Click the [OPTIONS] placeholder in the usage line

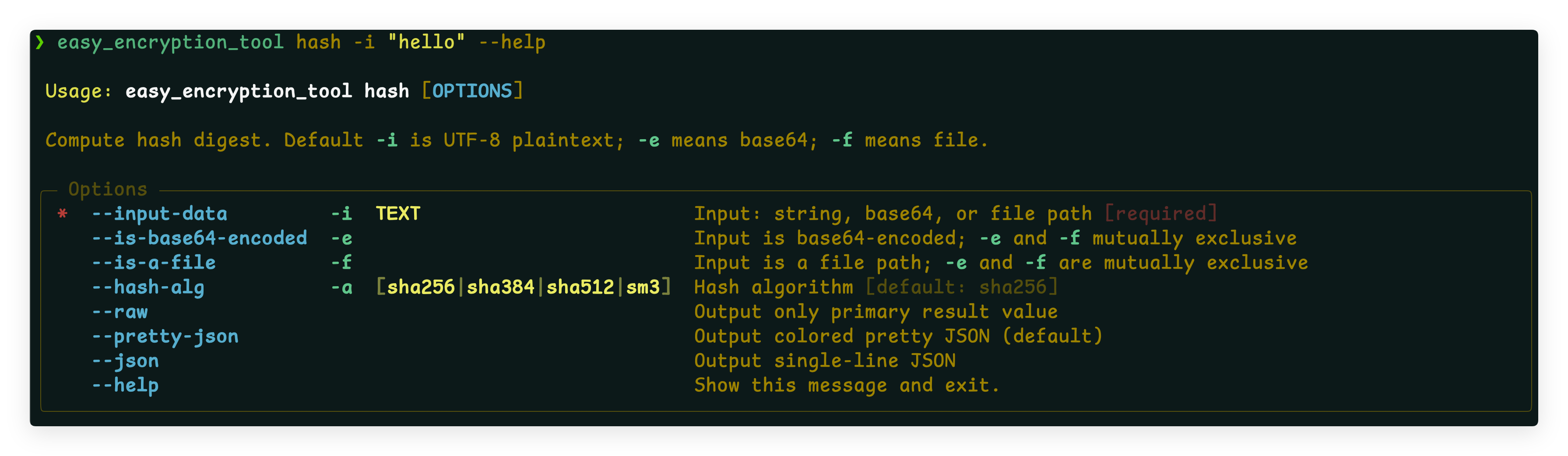point(472,91)
